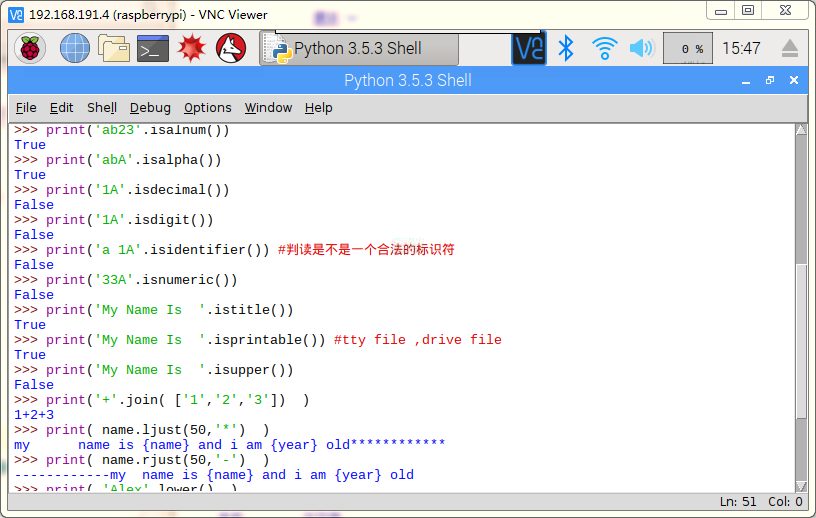Open the Bluetooth tray menu
This screenshot has width=816, height=518.
pyautogui.click(x=566, y=48)
